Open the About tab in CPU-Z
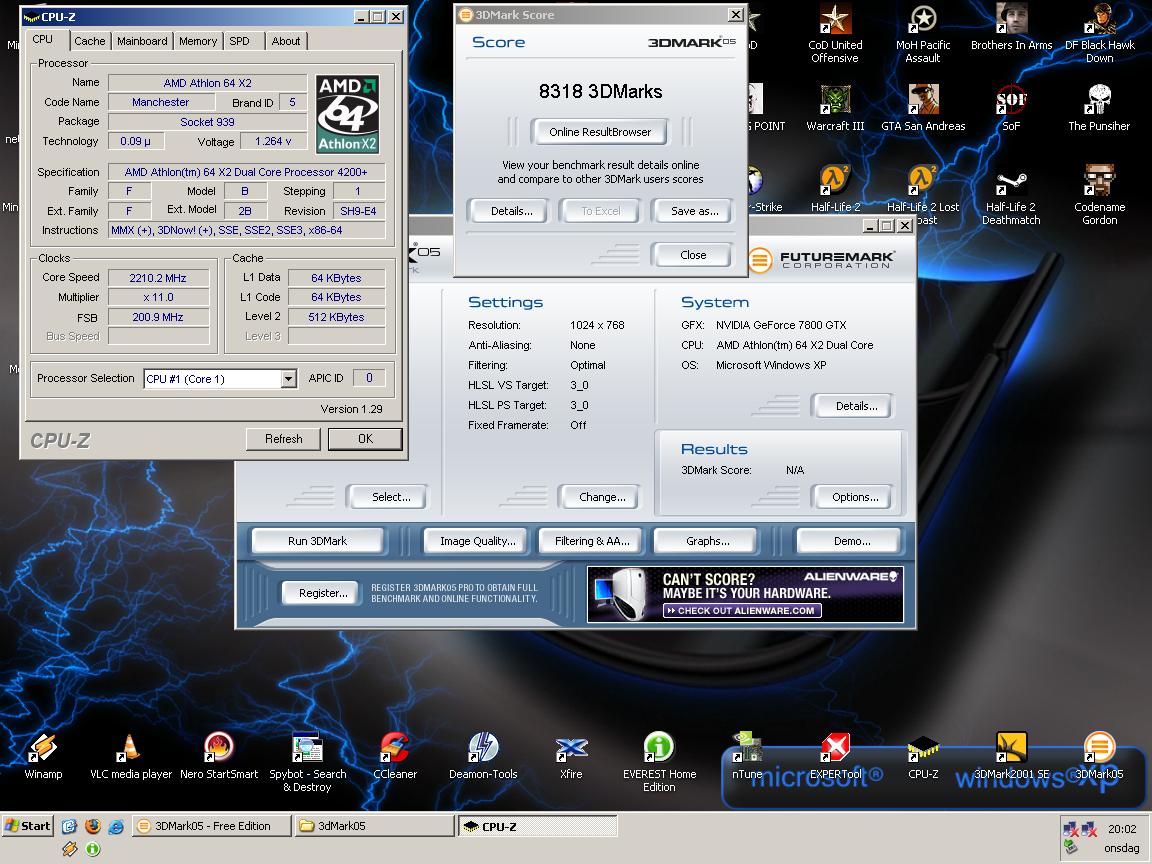The width and height of the screenshot is (1152, 864). click(x=286, y=41)
